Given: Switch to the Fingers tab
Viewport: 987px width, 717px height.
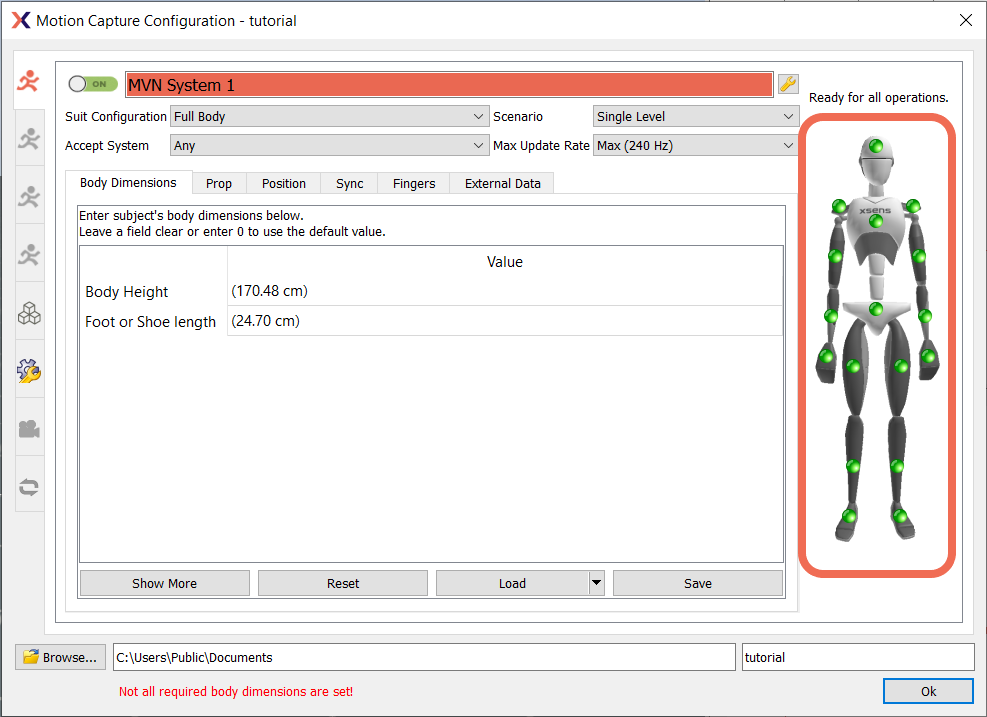Looking at the screenshot, I should tap(412, 183).
